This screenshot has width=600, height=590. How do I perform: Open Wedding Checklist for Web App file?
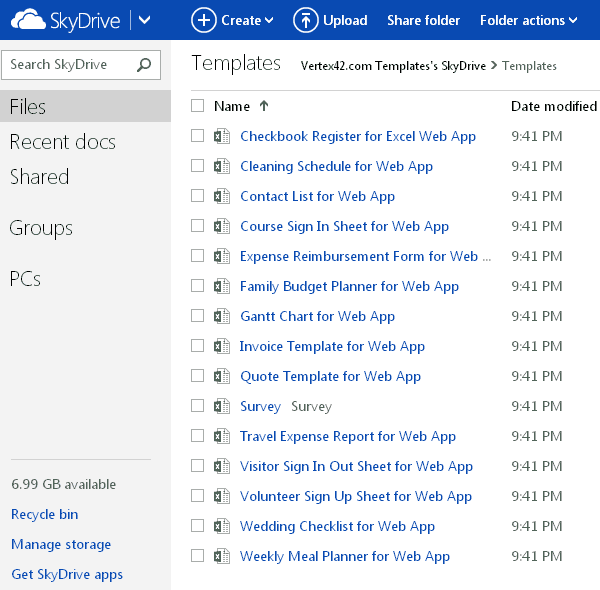click(337, 526)
